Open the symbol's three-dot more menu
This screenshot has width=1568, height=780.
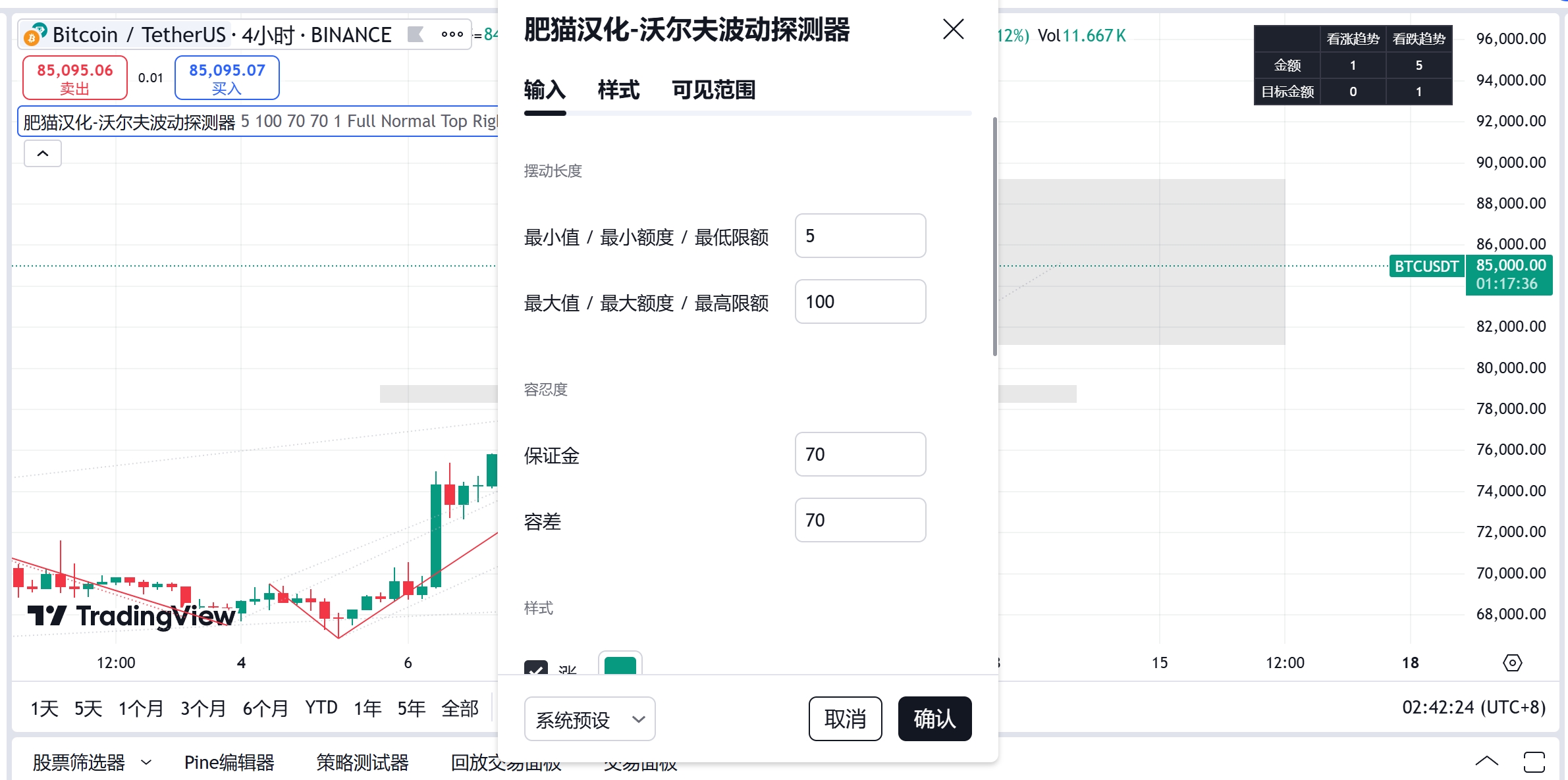tap(452, 34)
